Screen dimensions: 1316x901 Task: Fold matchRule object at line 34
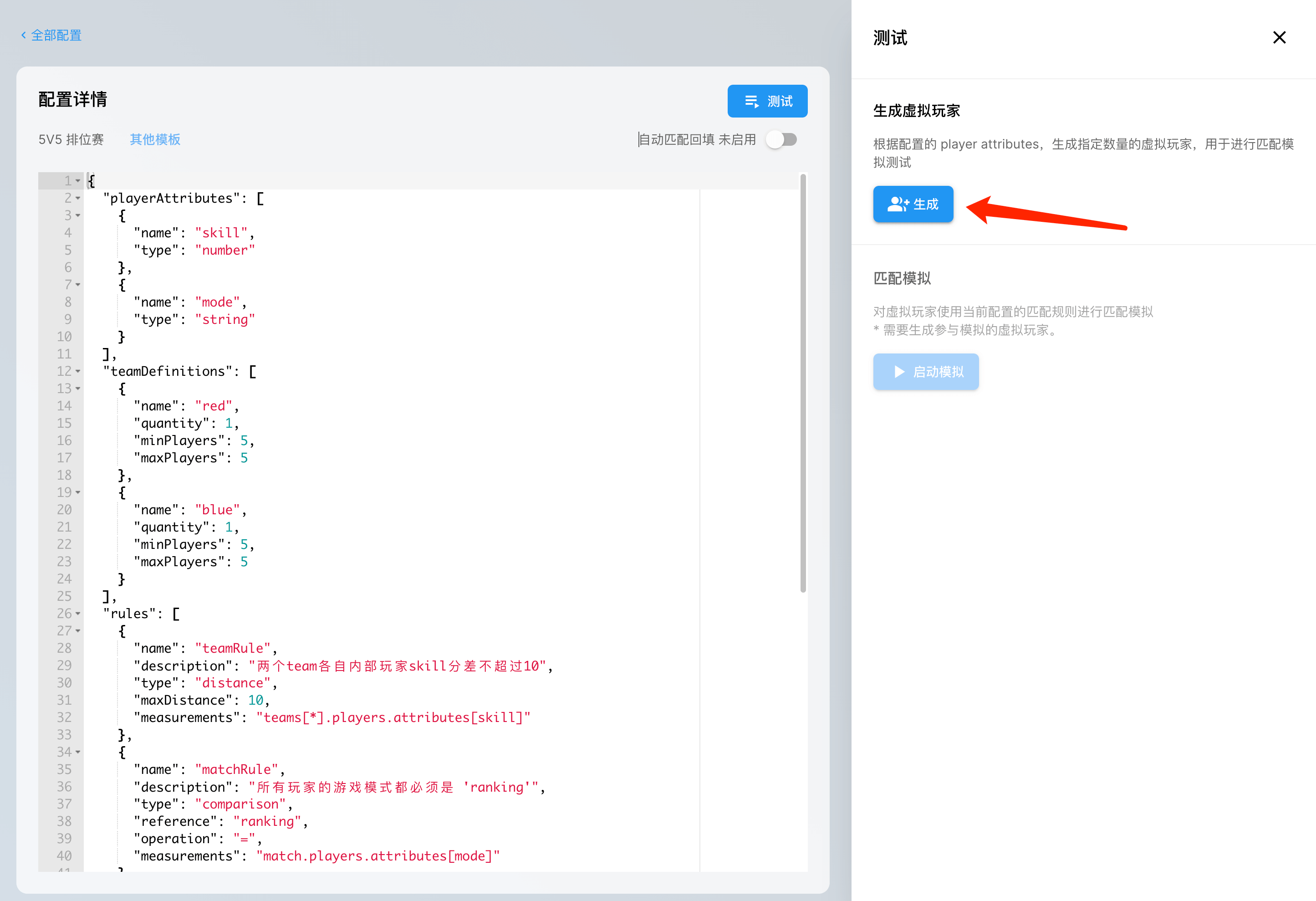[x=78, y=752]
